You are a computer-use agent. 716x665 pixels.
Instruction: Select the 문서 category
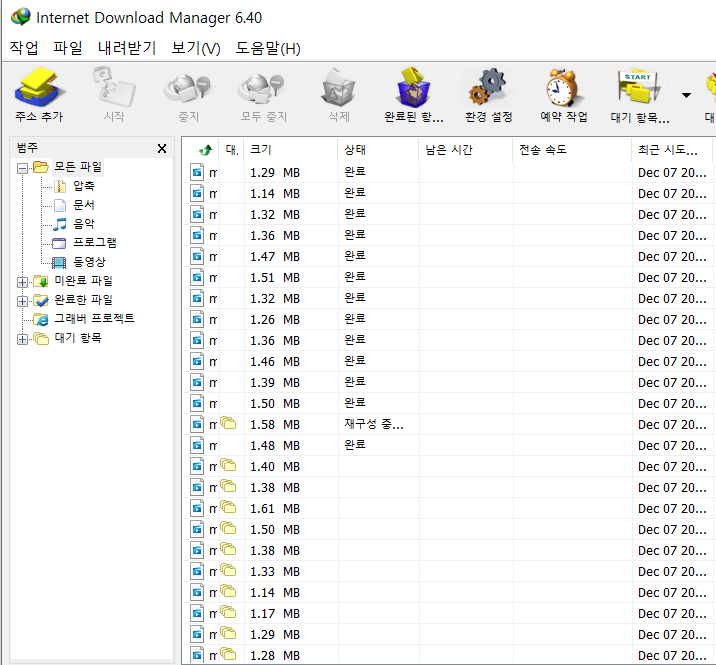84,205
